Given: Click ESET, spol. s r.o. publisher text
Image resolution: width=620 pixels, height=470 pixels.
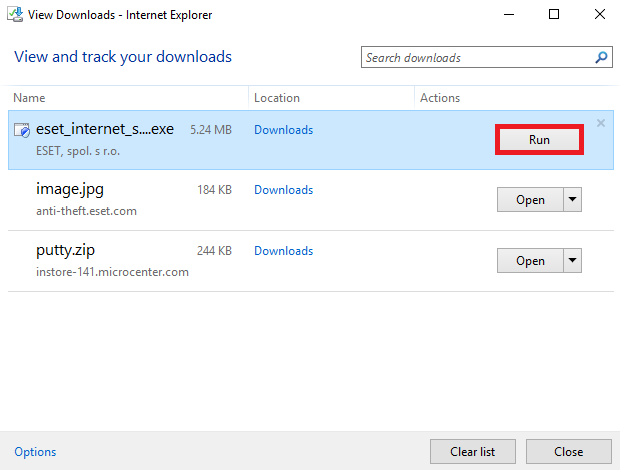Looking at the screenshot, I should click(x=78, y=151).
